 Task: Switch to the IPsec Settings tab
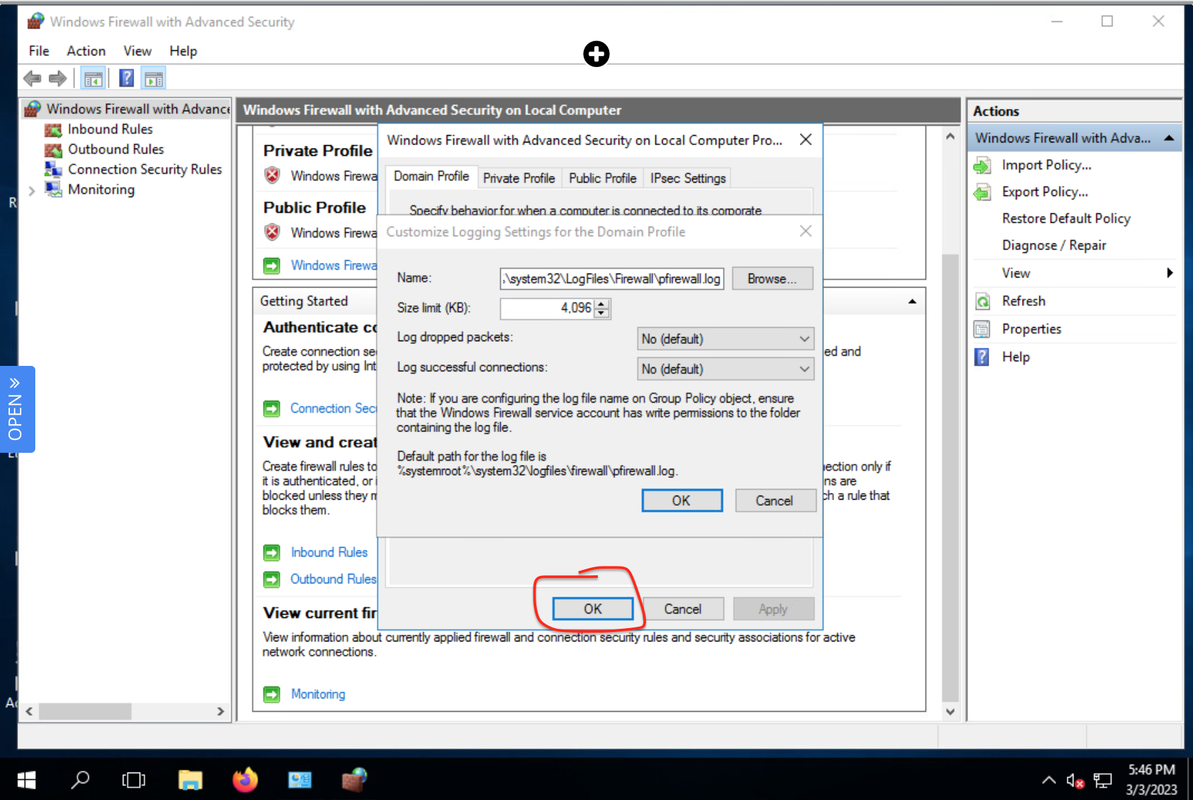pyautogui.click(x=688, y=178)
